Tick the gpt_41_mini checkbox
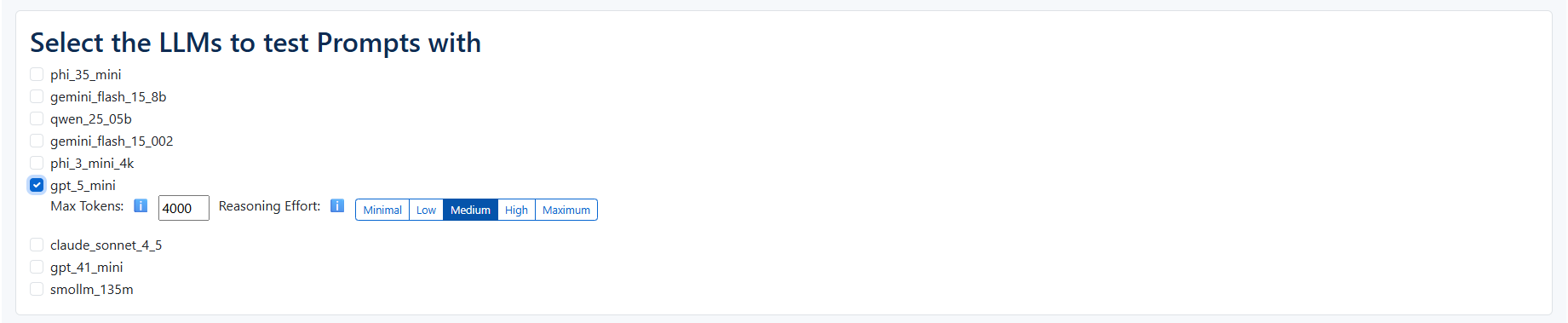 click(x=37, y=267)
